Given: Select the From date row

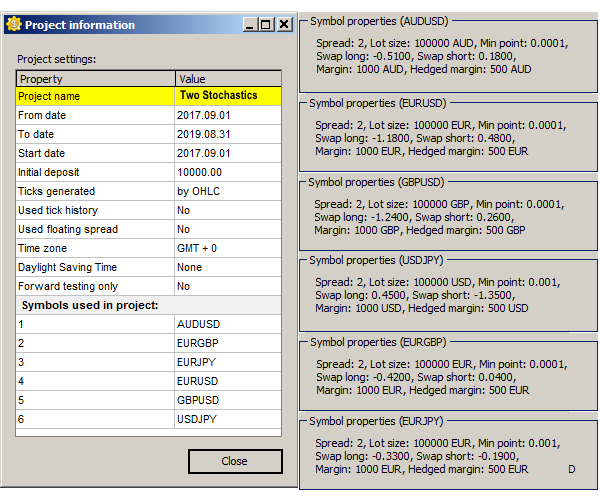Looking at the screenshot, I should [95, 115].
